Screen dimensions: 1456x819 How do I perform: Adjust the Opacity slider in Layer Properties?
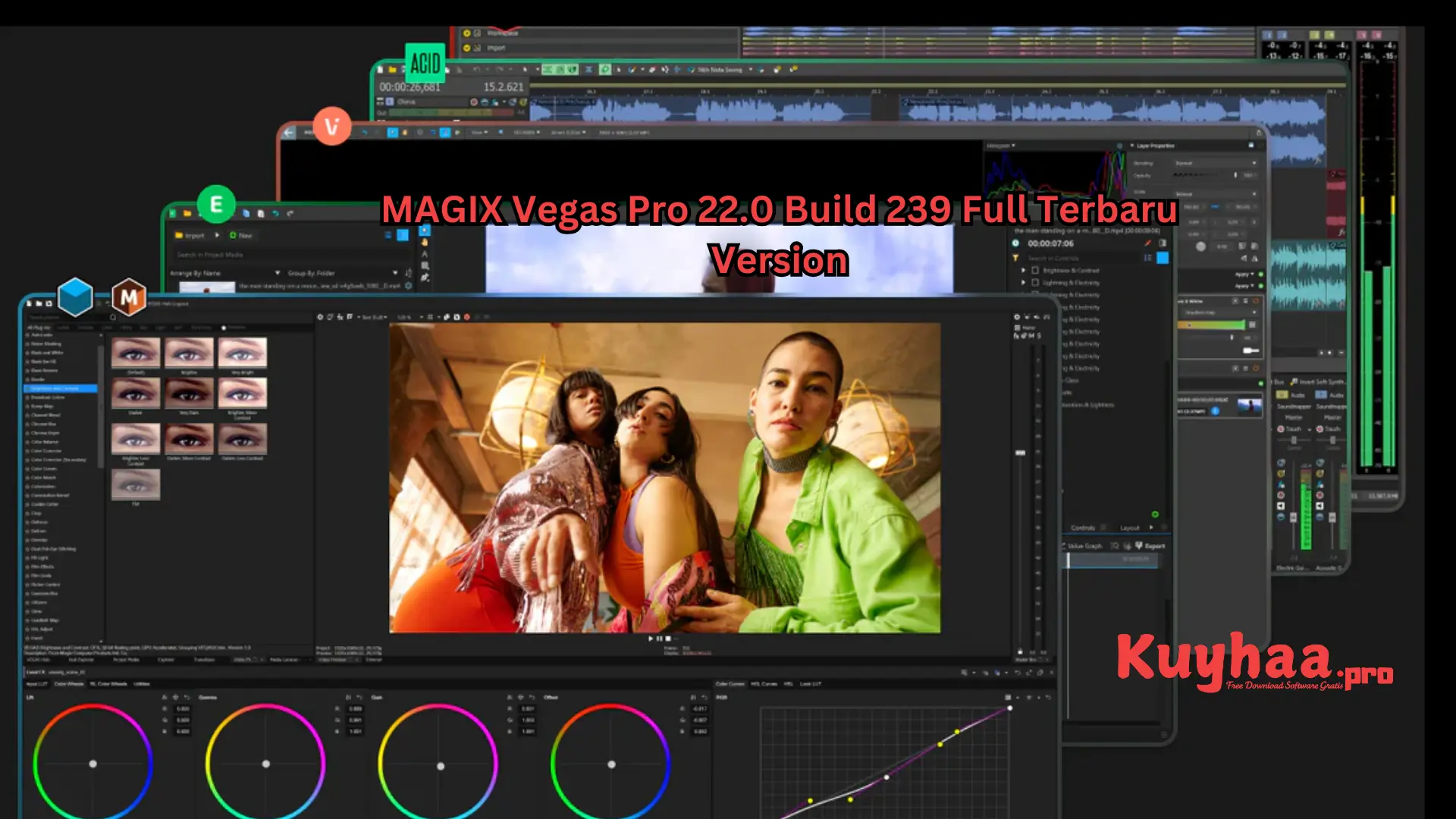pyautogui.click(x=1206, y=175)
